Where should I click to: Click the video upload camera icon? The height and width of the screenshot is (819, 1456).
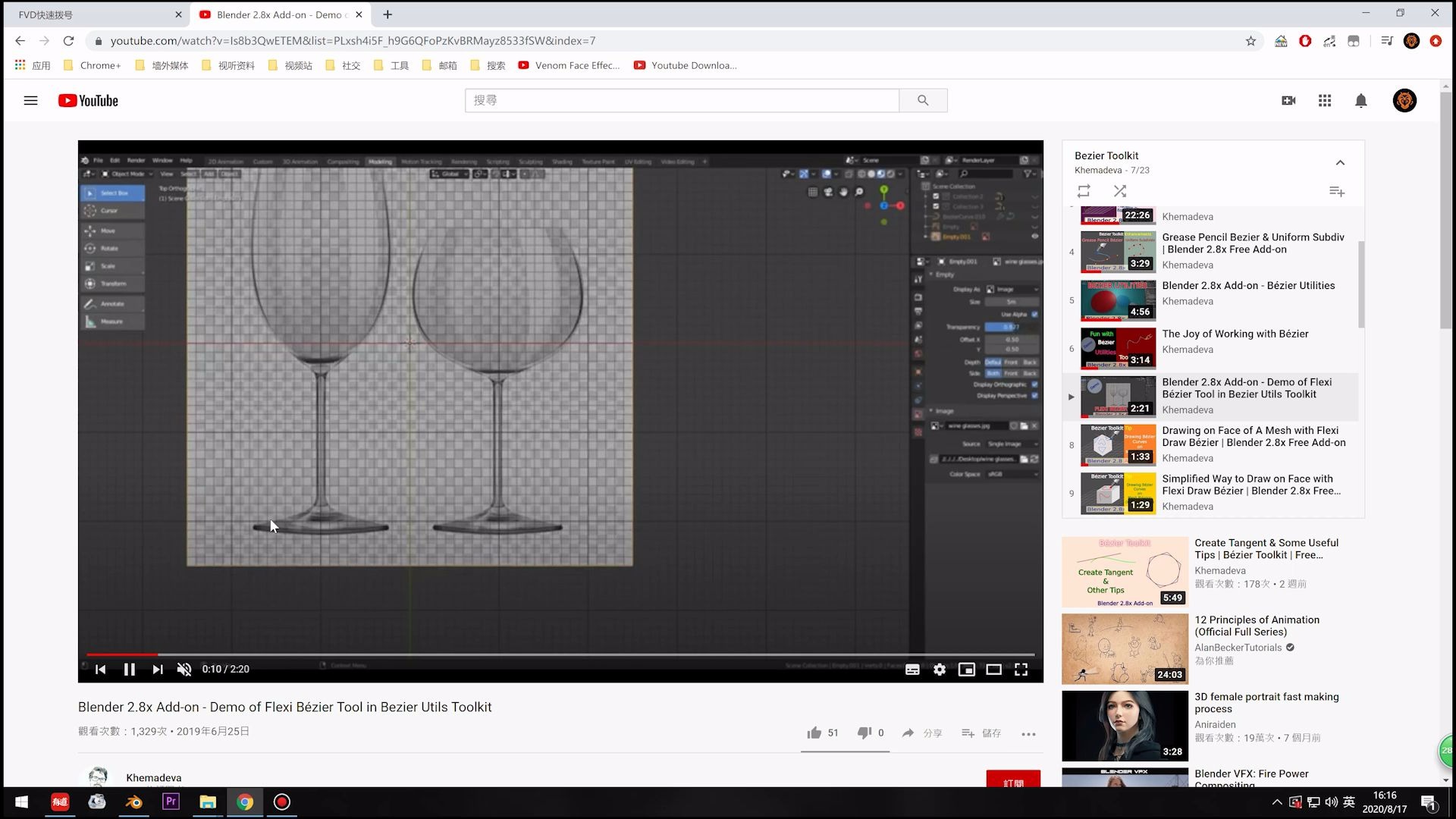click(1289, 100)
